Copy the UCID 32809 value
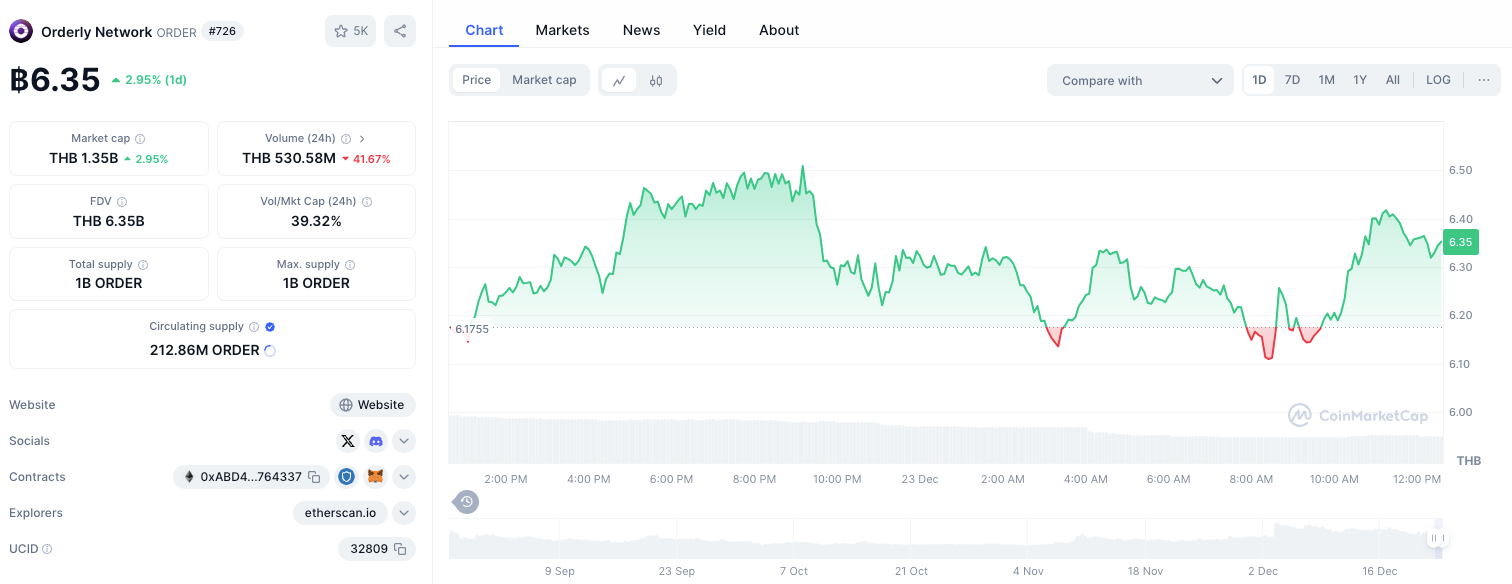 pyautogui.click(x=400, y=549)
